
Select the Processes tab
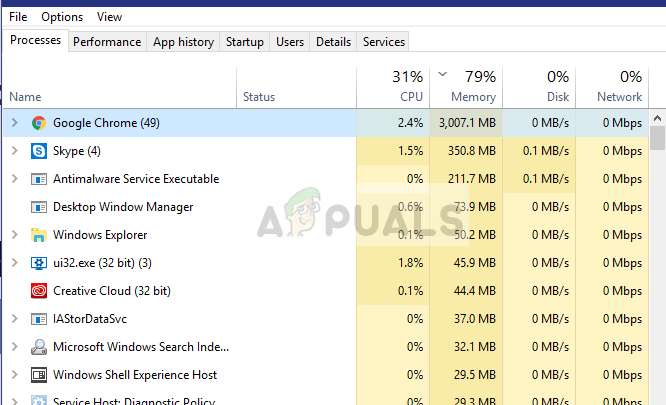pyautogui.click(x=35, y=40)
